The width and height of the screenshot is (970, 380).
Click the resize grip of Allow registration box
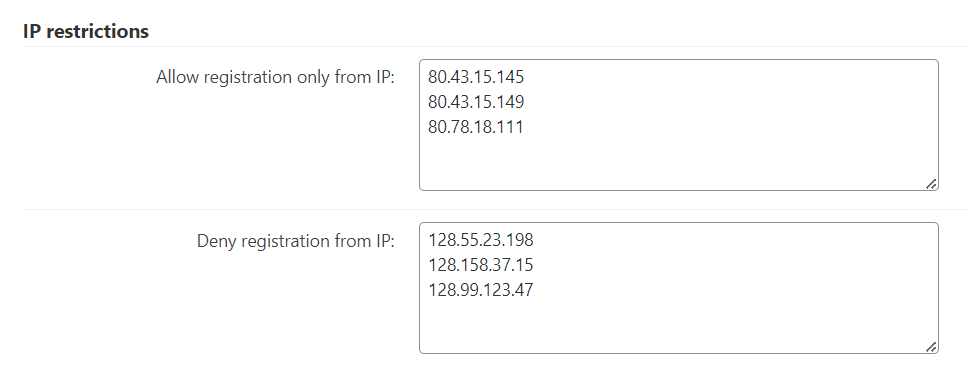(931, 184)
